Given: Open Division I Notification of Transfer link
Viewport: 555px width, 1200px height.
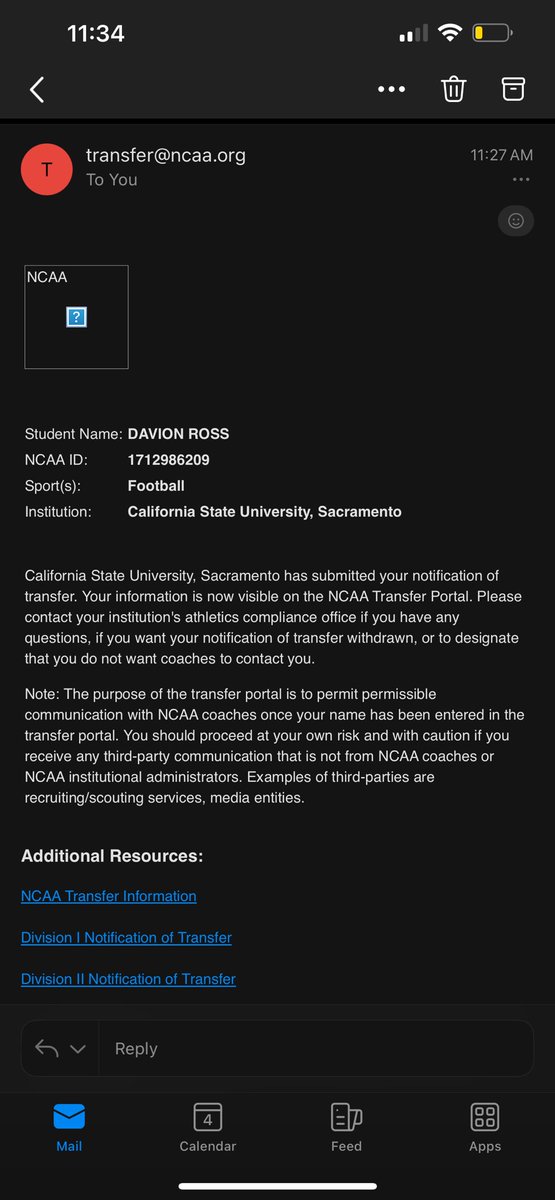Looking at the screenshot, I should tap(126, 937).
